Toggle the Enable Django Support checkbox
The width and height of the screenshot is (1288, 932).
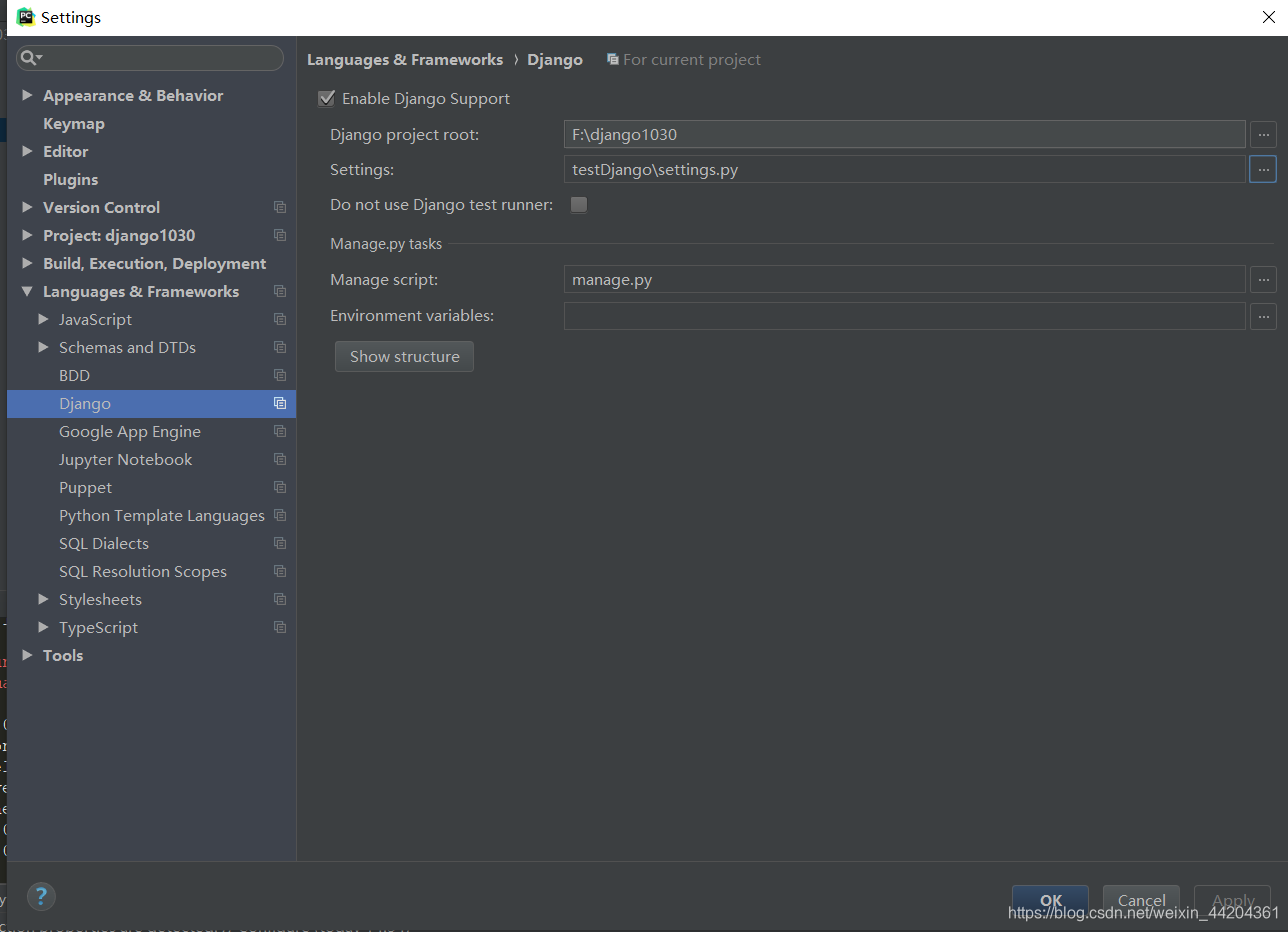(326, 98)
